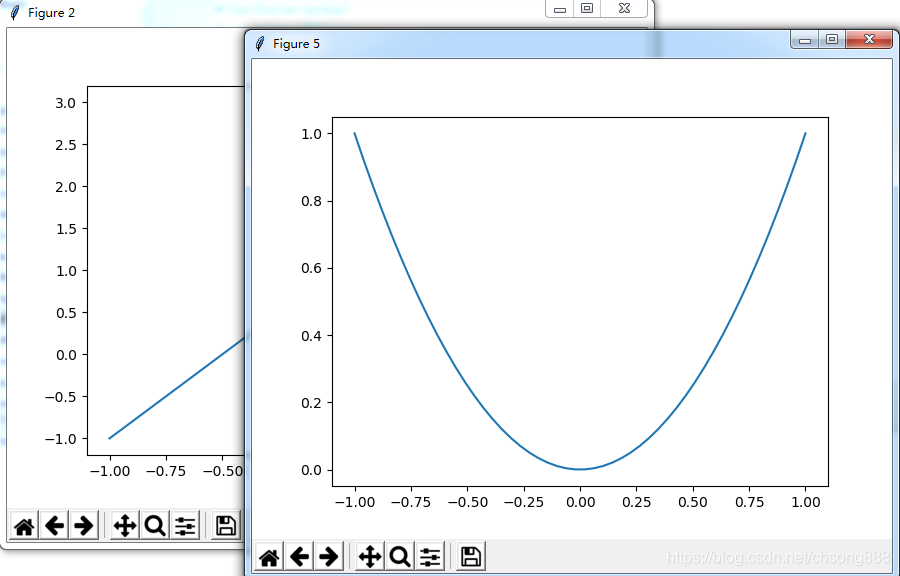This screenshot has height=576, width=900.
Task: Open subplot configuration in Figure 2
Action: (185, 524)
